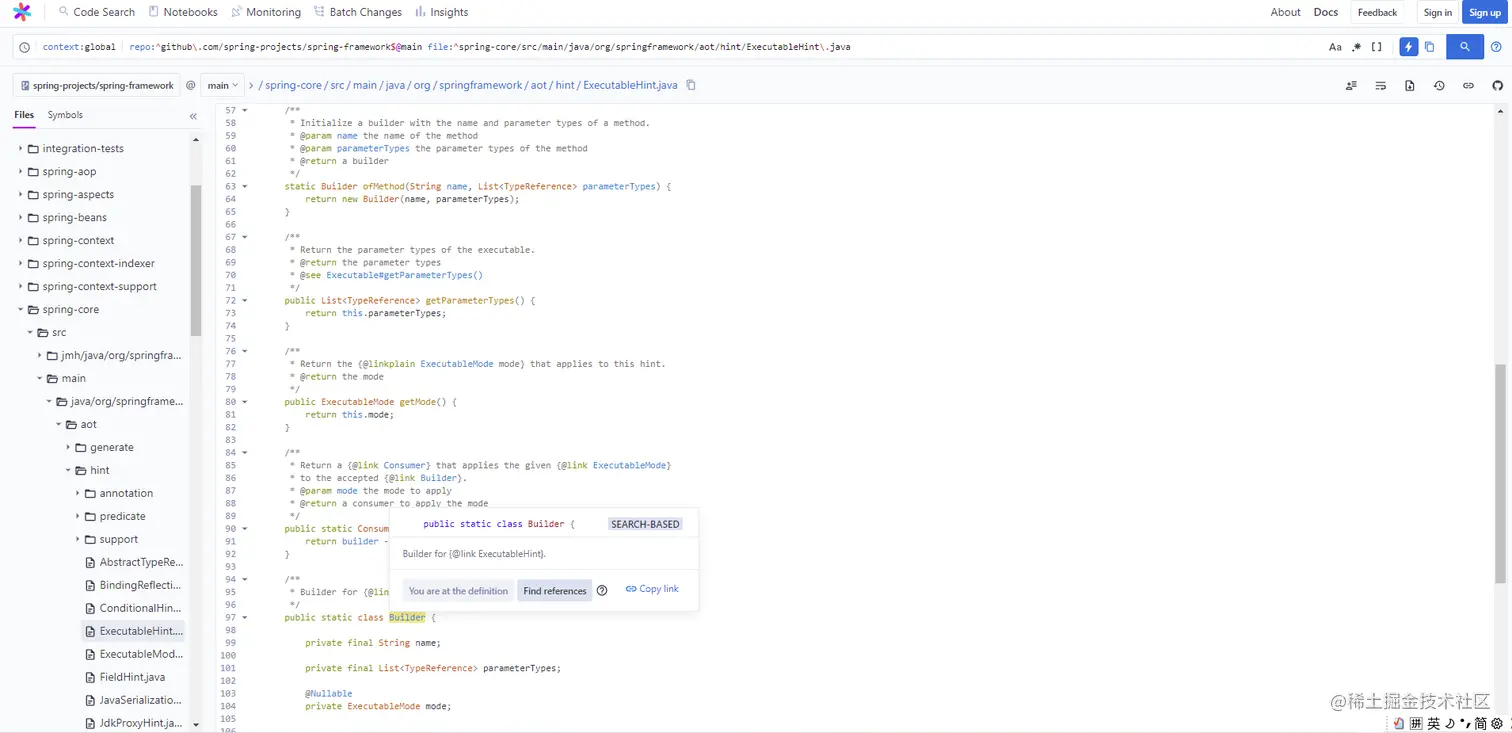Toggle word wrap for the code view
The width and height of the screenshot is (1512, 733).
click(1380, 86)
